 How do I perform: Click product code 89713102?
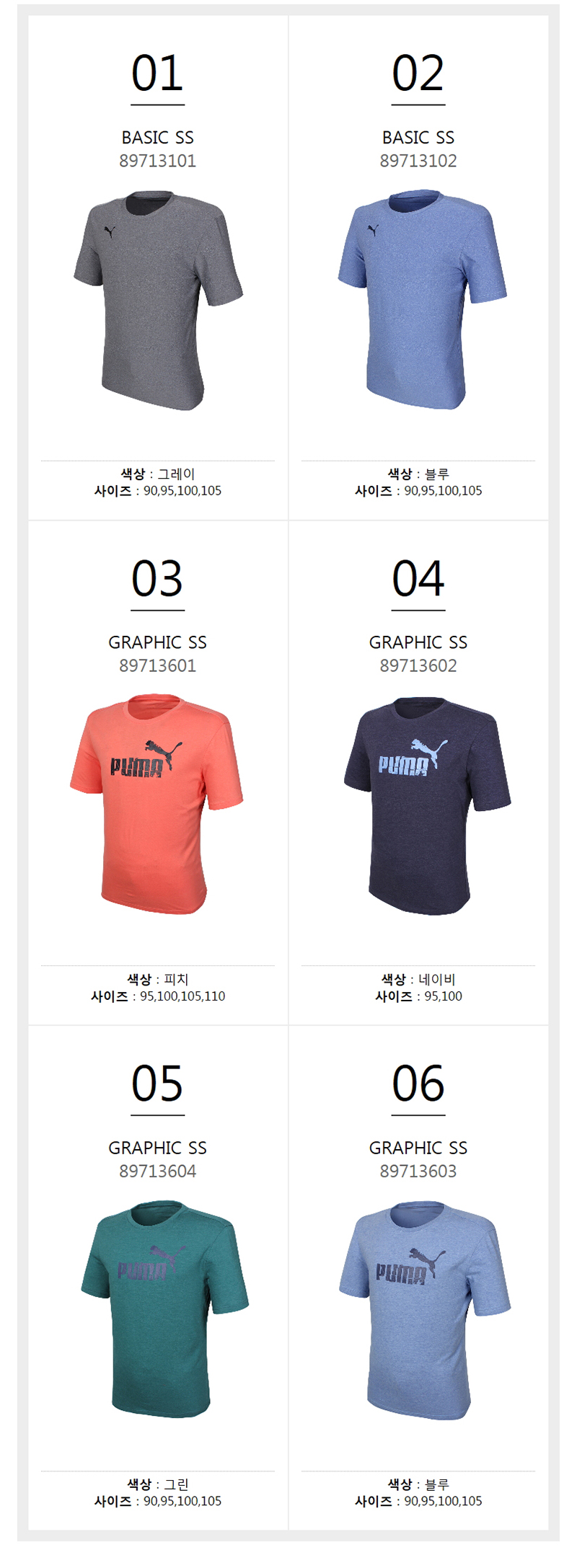[418, 161]
